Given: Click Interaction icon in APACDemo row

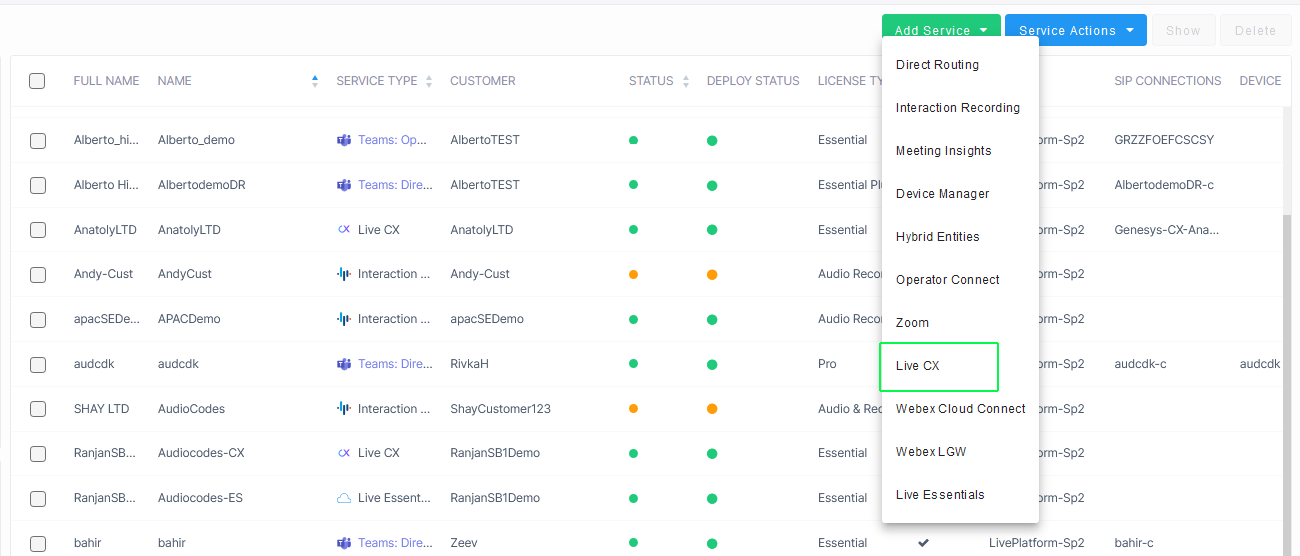Looking at the screenshot, I should pyautogui.click(x=344, y=319).
